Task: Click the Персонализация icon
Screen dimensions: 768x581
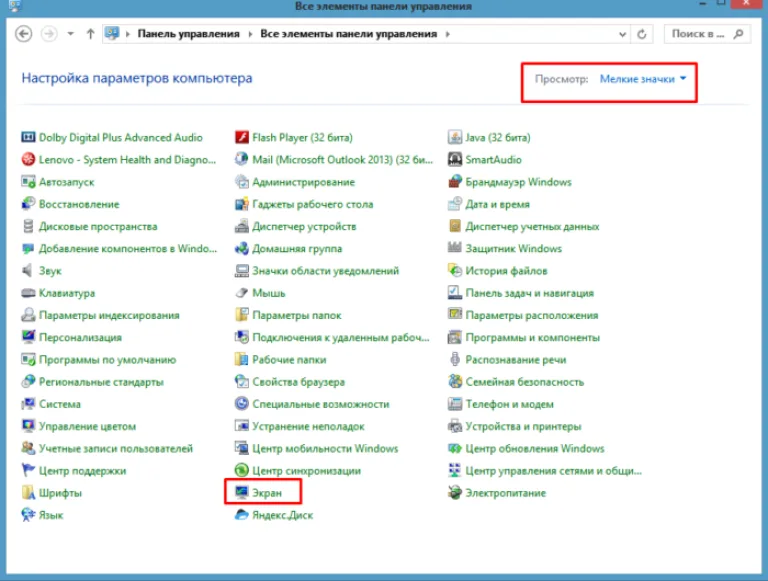Action: click(x=28, y=337)
